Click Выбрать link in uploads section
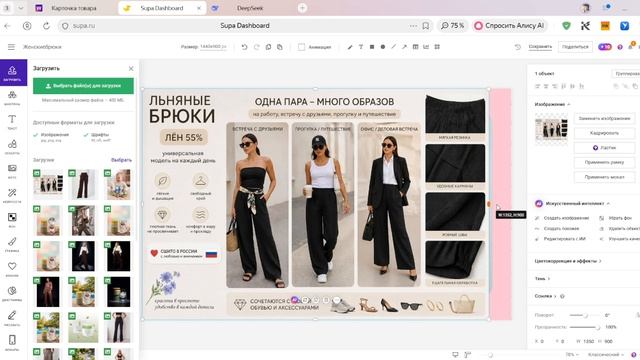 (121, 160)
